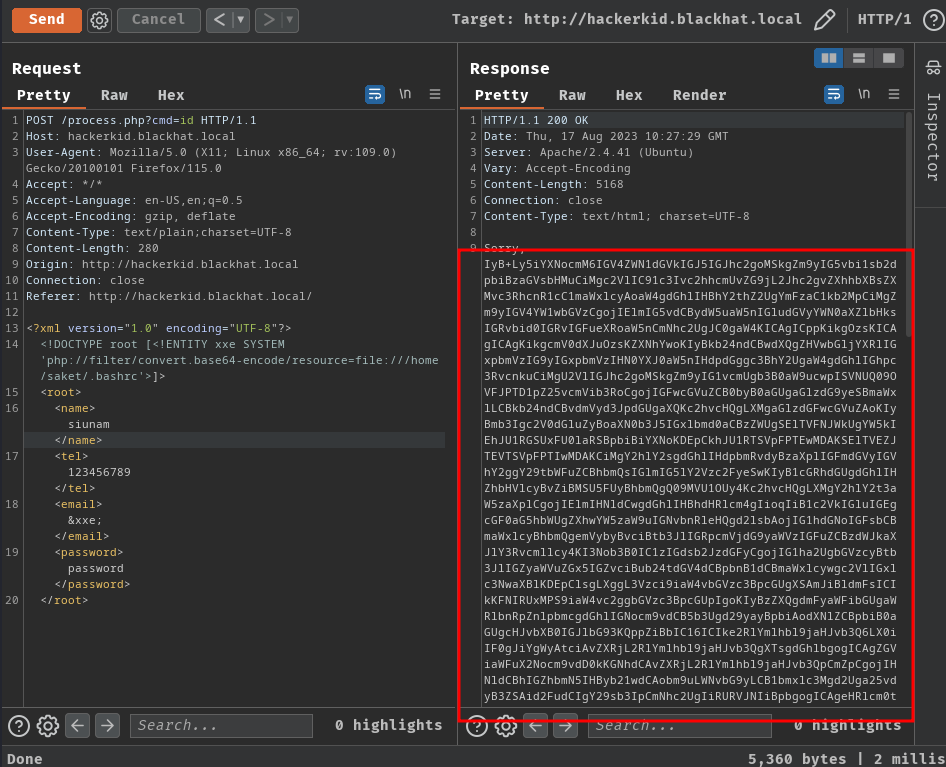The height and width of the screenshot is (767, 946).
Task: Click Host: hackerkid.blackhat.local header line
Action: [130, 136]
